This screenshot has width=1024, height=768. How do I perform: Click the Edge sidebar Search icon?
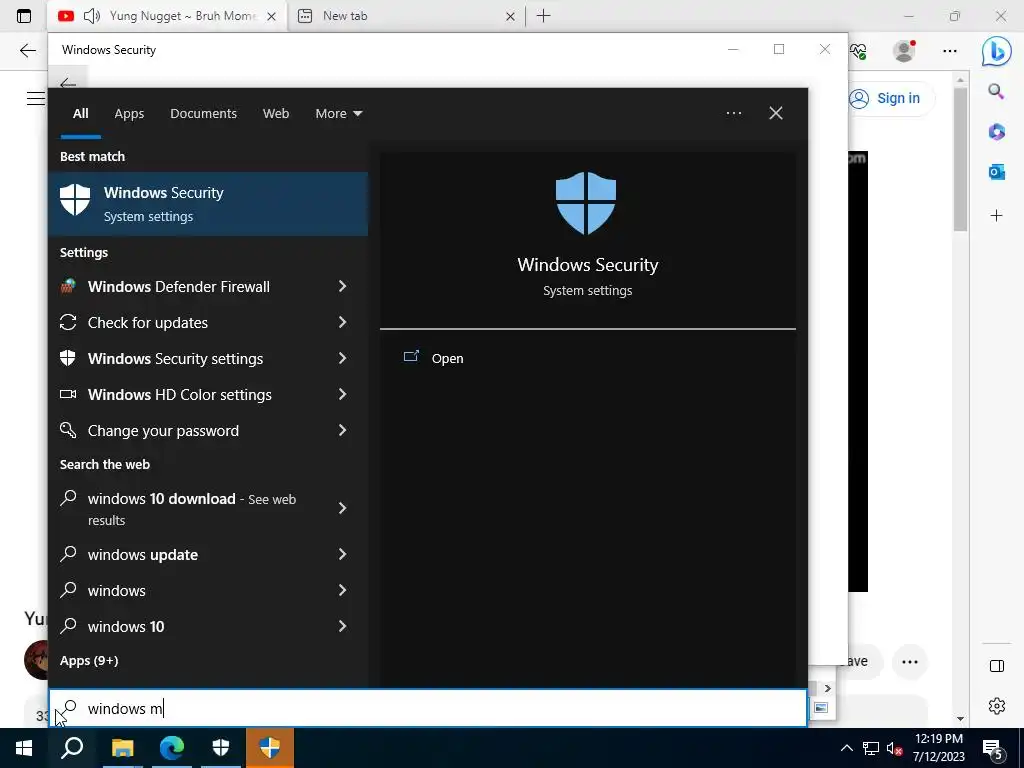[996, 91]
